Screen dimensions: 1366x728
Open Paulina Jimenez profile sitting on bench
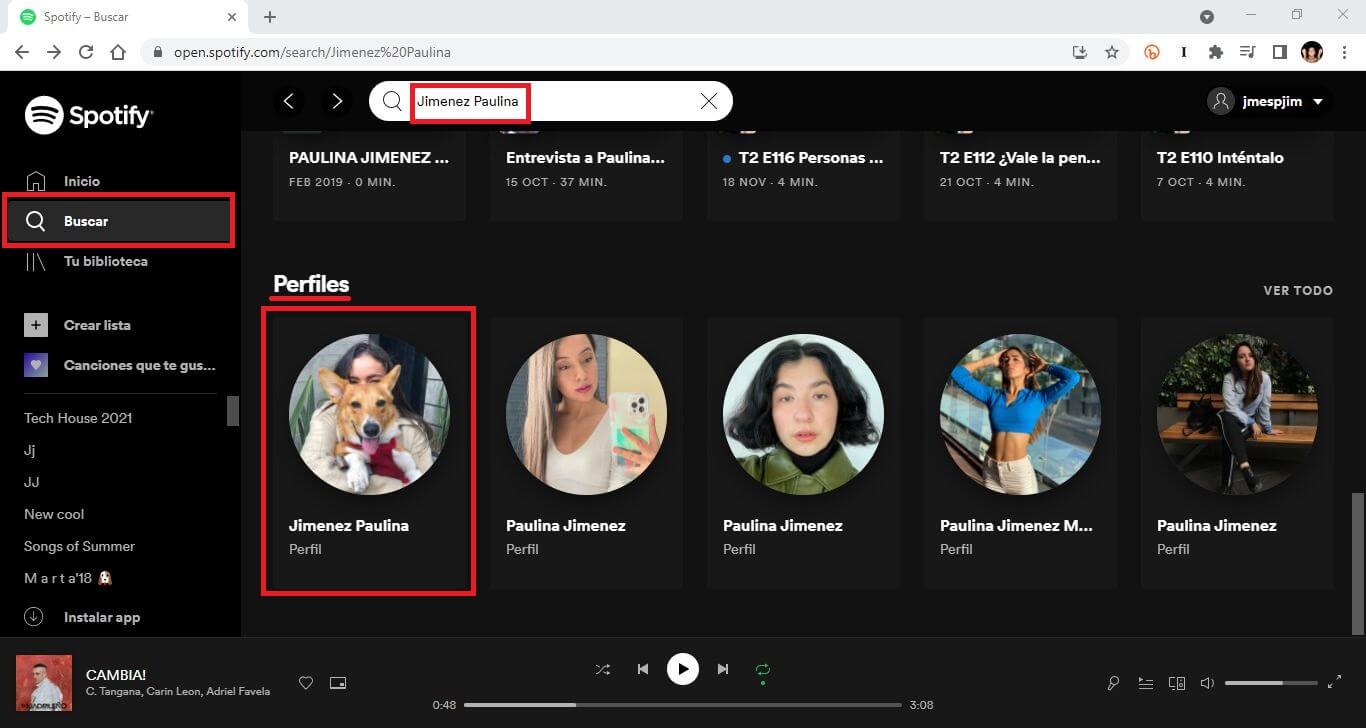(x=1237, y=451)
